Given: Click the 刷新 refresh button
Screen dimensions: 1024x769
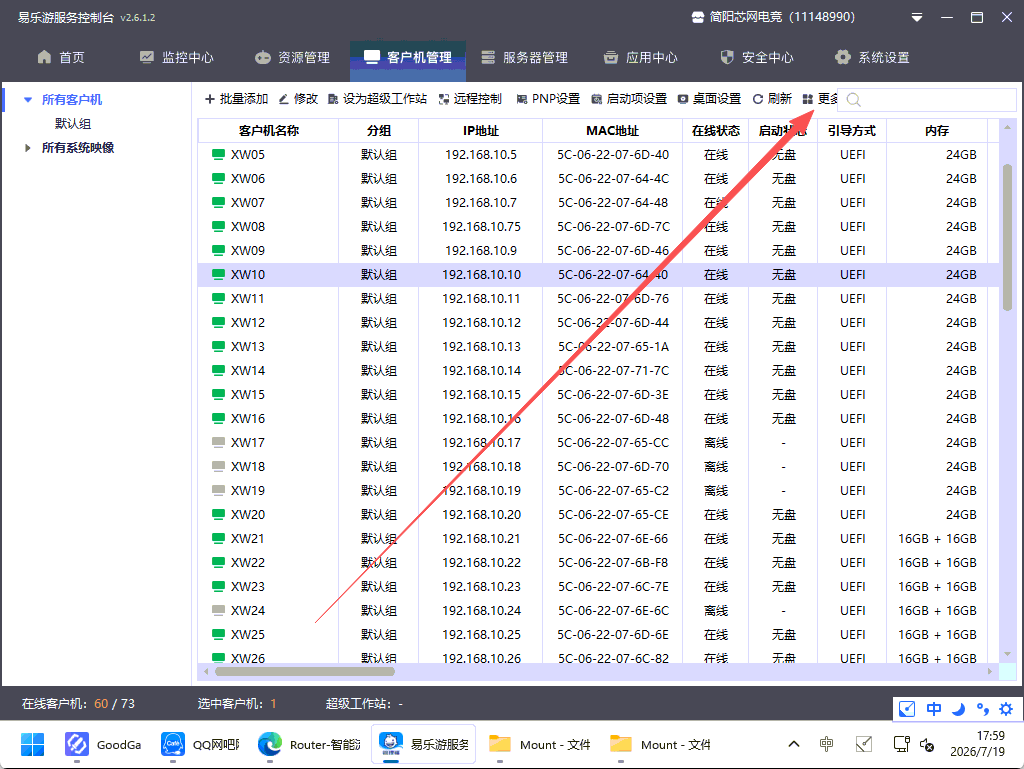Looking at the screenshot, I should pyautogui.click(x=772, y=99).
